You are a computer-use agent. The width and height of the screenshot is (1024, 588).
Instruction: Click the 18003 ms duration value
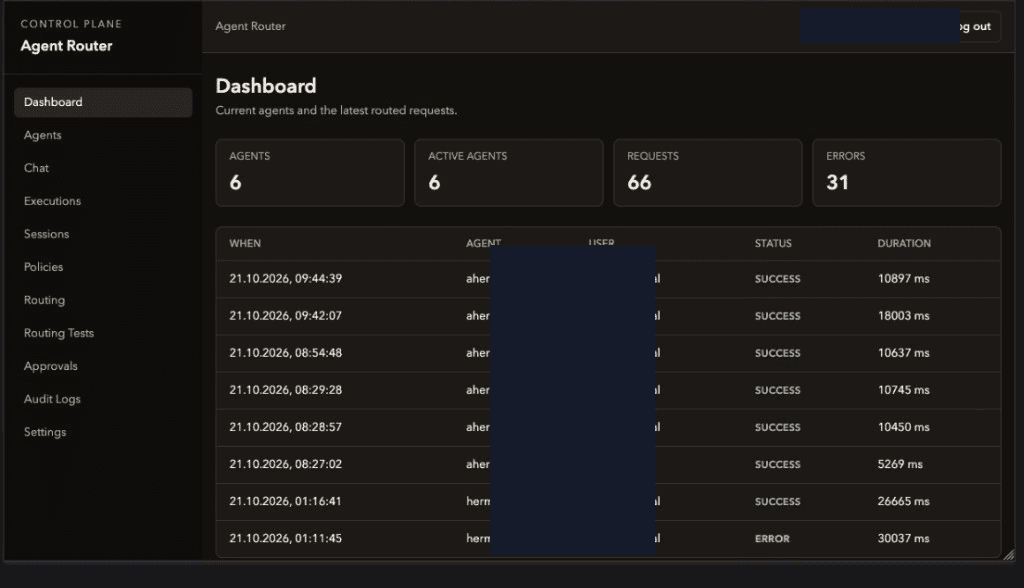click(x=903, y=316)
